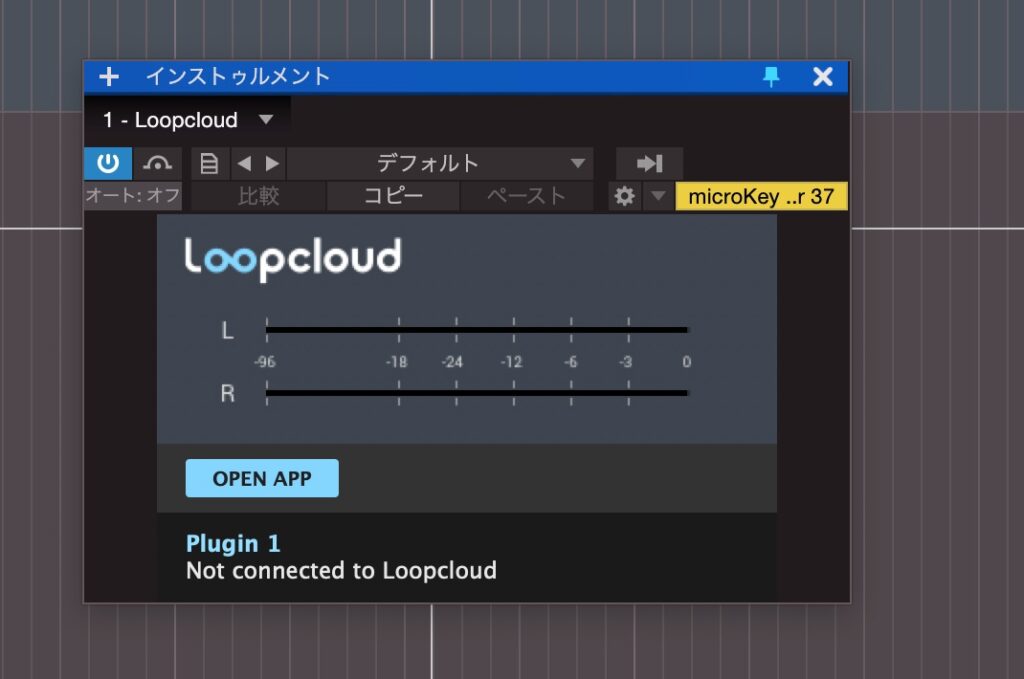The height and width of the screenshot is (679, 1024).
Task: Click the Loopcloud logo
Action: [293, 258]
